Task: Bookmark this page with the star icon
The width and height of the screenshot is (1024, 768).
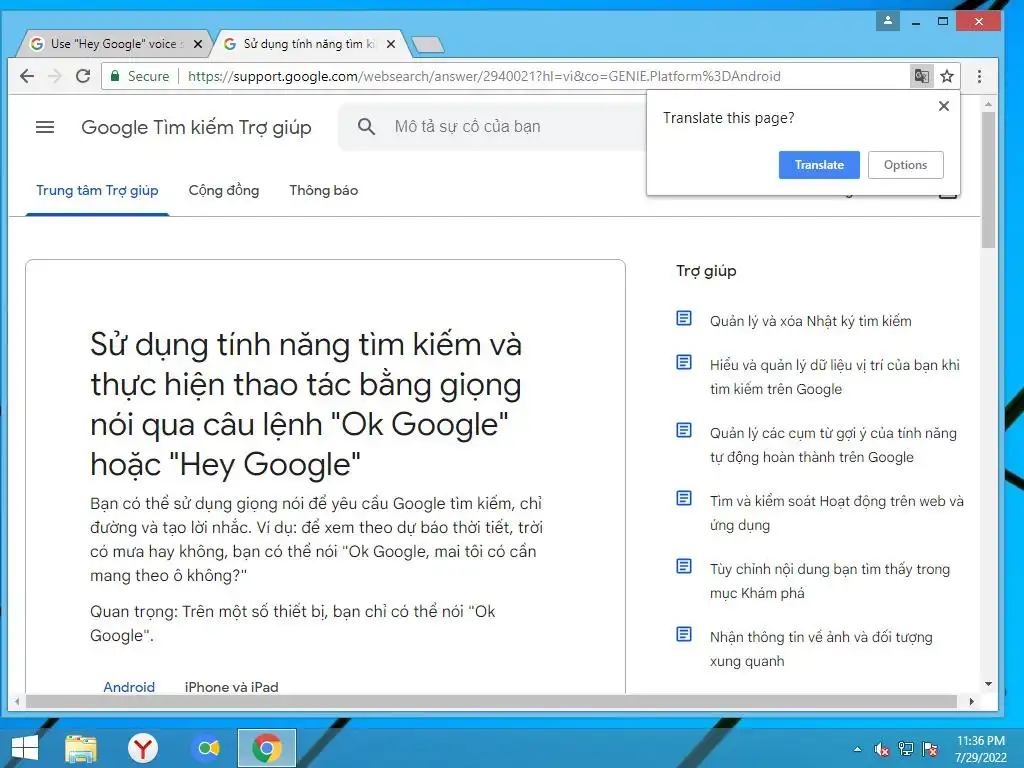Action: click(x=947, y=76)
